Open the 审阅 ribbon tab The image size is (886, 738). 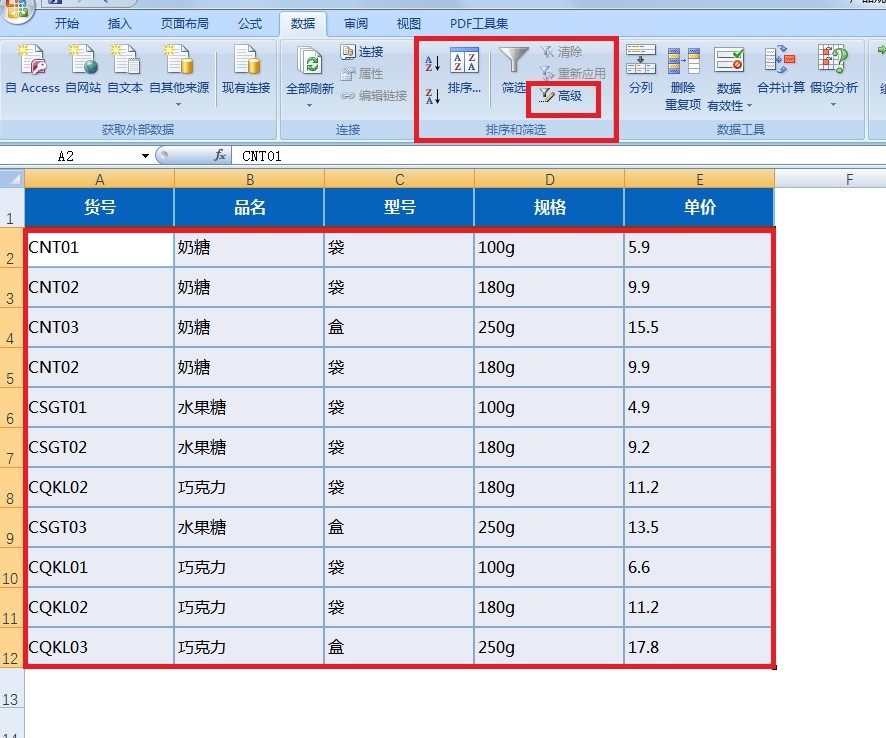(x=355, y=25)
